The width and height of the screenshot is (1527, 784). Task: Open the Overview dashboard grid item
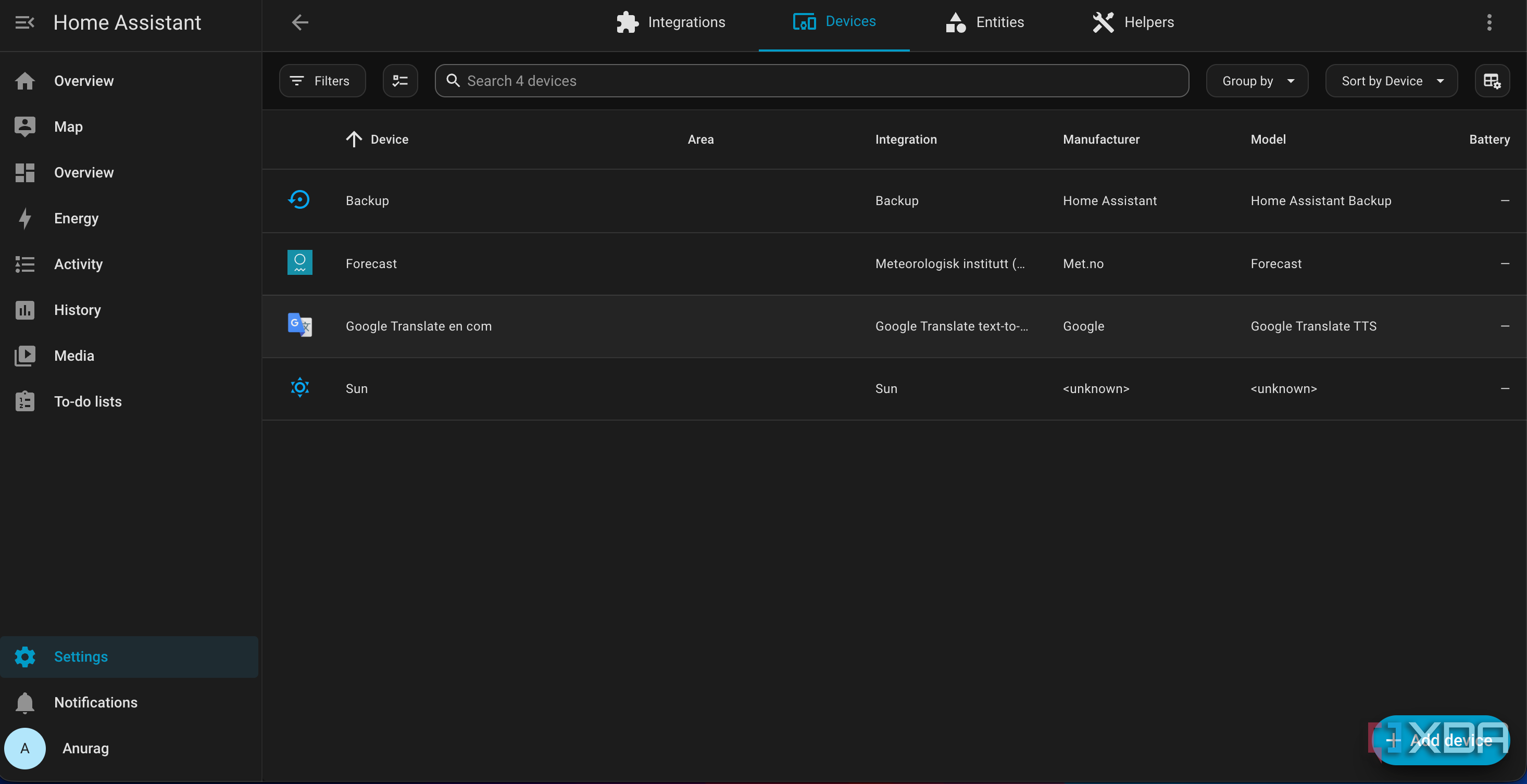[x=129, y=172]
